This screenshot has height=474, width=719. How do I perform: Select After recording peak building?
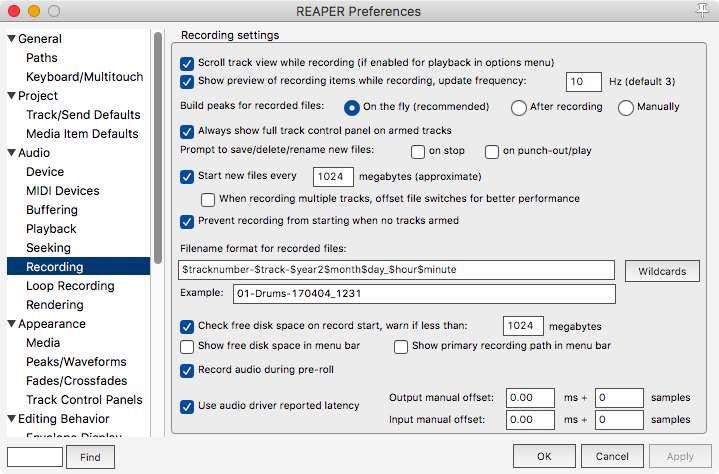pyautogui.click(x=519, y=108)
